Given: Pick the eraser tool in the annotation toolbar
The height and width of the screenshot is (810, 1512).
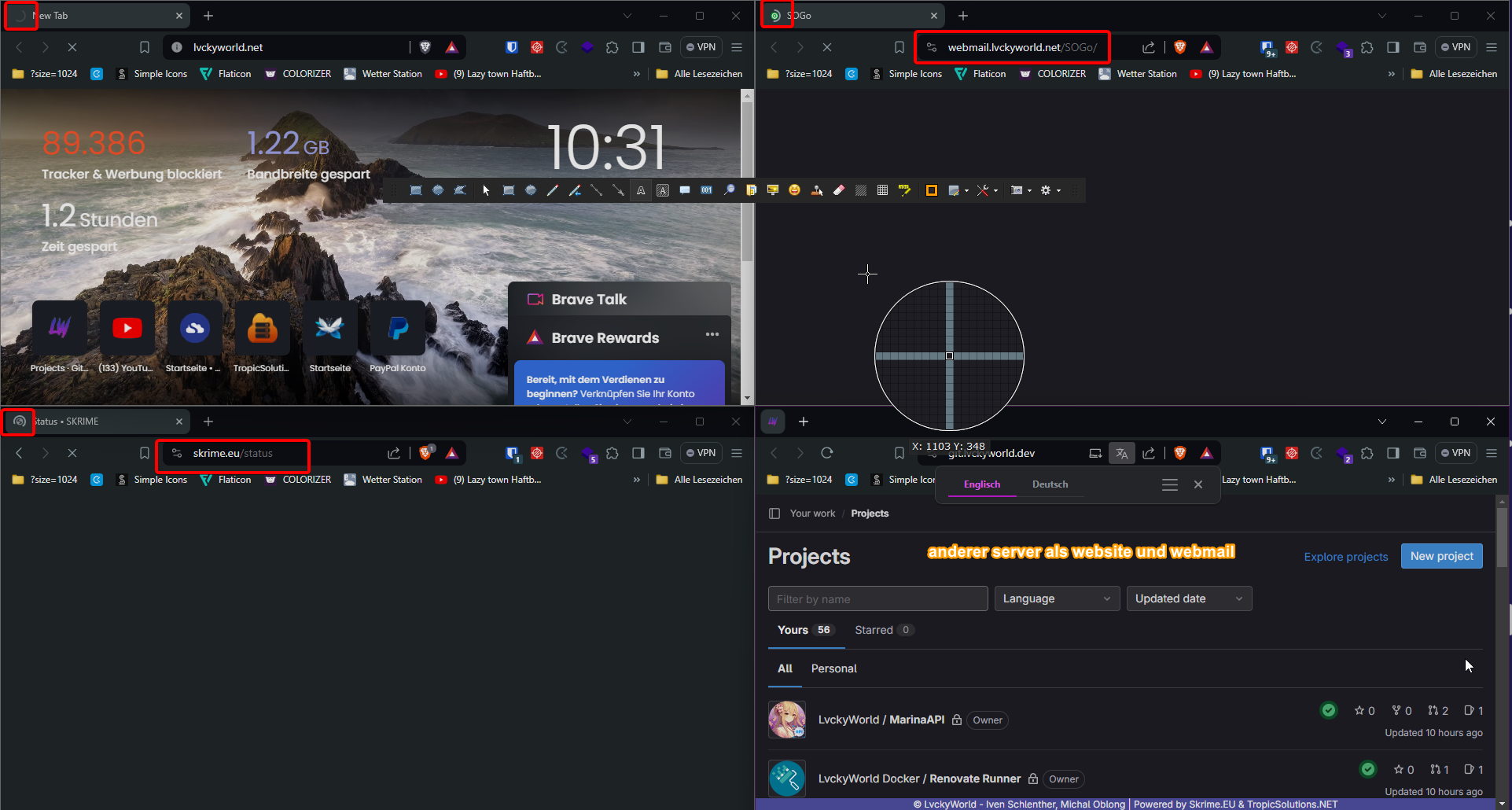Looking at the screenshot, I should pos(839,190).
